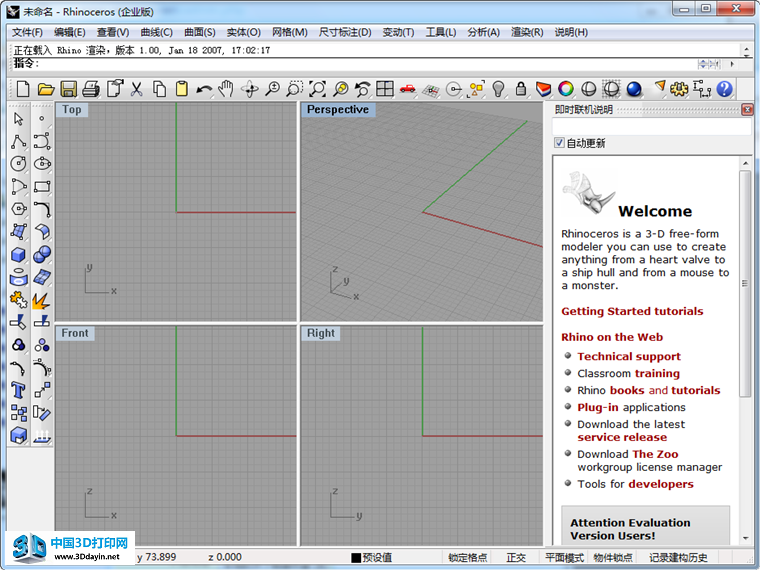
Task: Open the color wheel icon
Action: coord(566,89)
